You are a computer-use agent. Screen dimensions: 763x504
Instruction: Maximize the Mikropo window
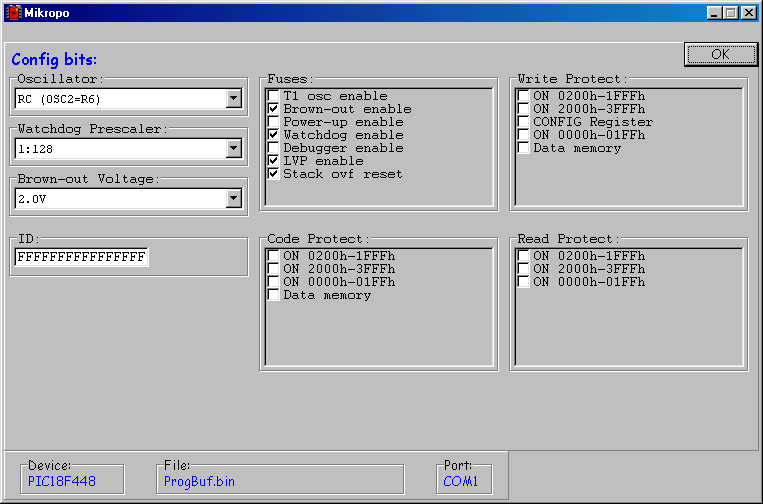point(730,13)
